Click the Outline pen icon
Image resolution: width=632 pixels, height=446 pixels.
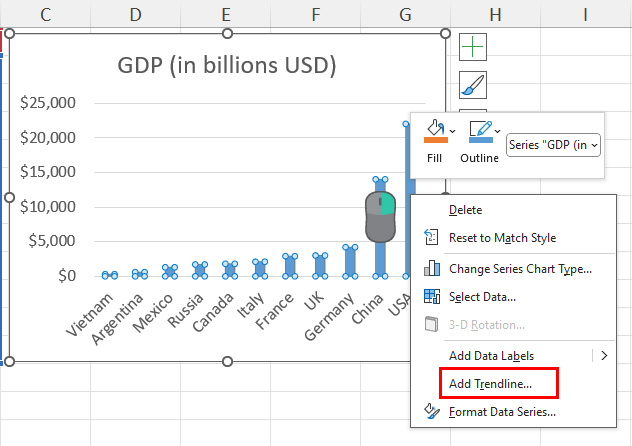coord(480,128)
